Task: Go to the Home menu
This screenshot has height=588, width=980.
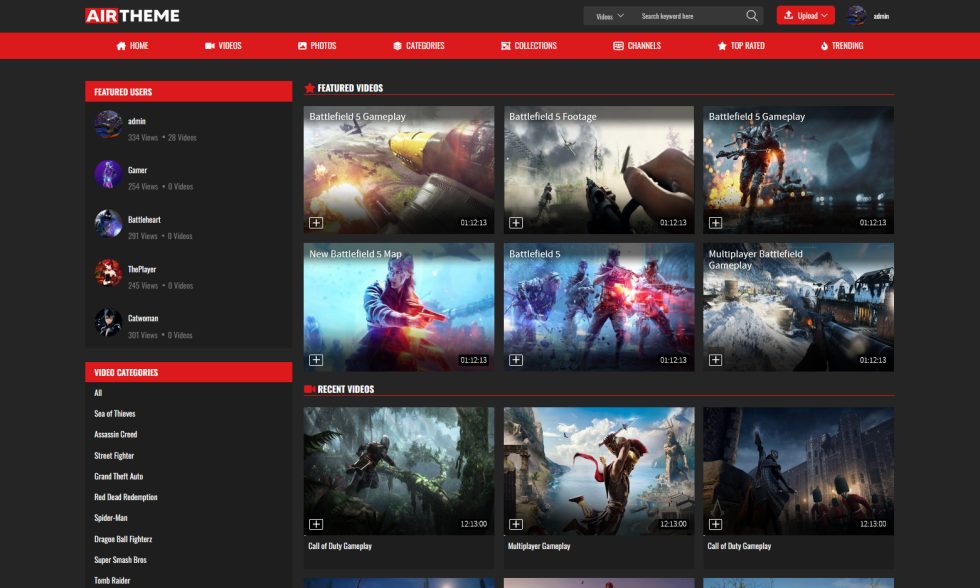Action: [x=132, y=46]
